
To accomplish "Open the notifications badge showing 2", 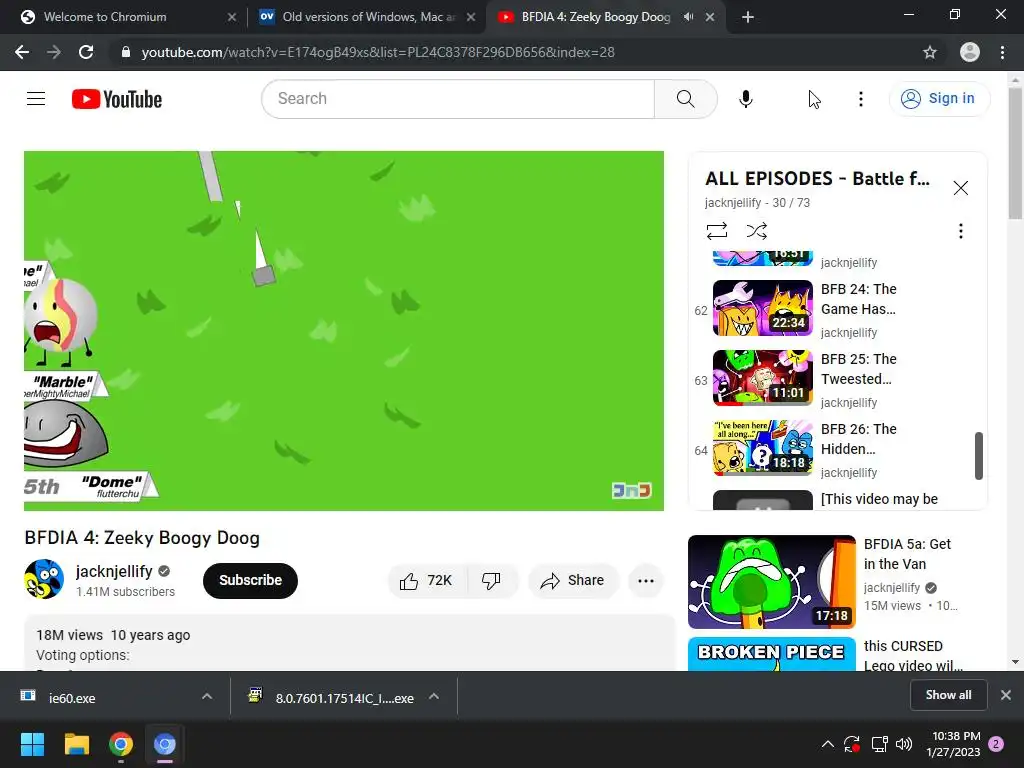I will click(996, 744).
